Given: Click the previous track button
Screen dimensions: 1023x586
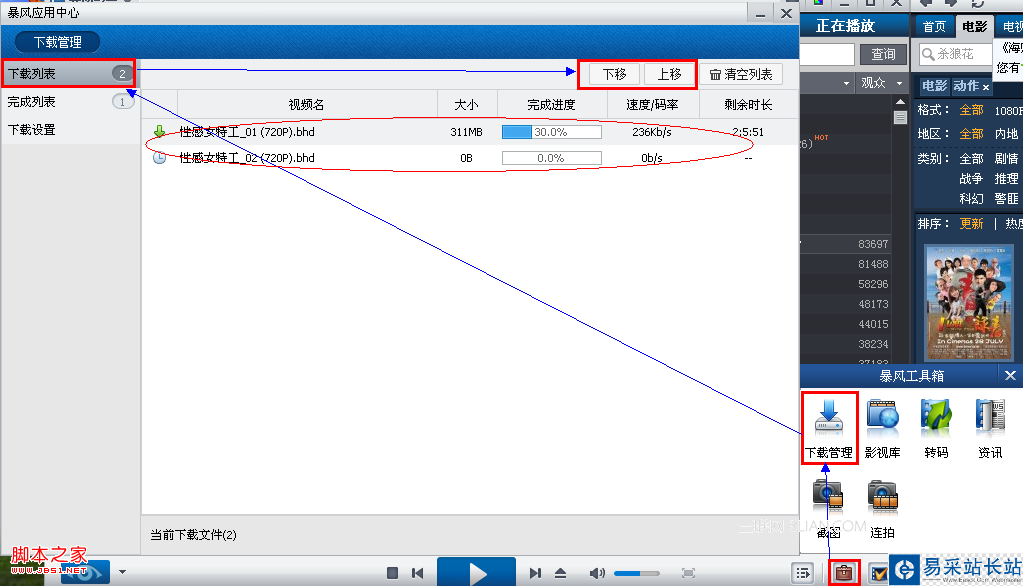Looking at the screenshot, I should pos(418,573).
